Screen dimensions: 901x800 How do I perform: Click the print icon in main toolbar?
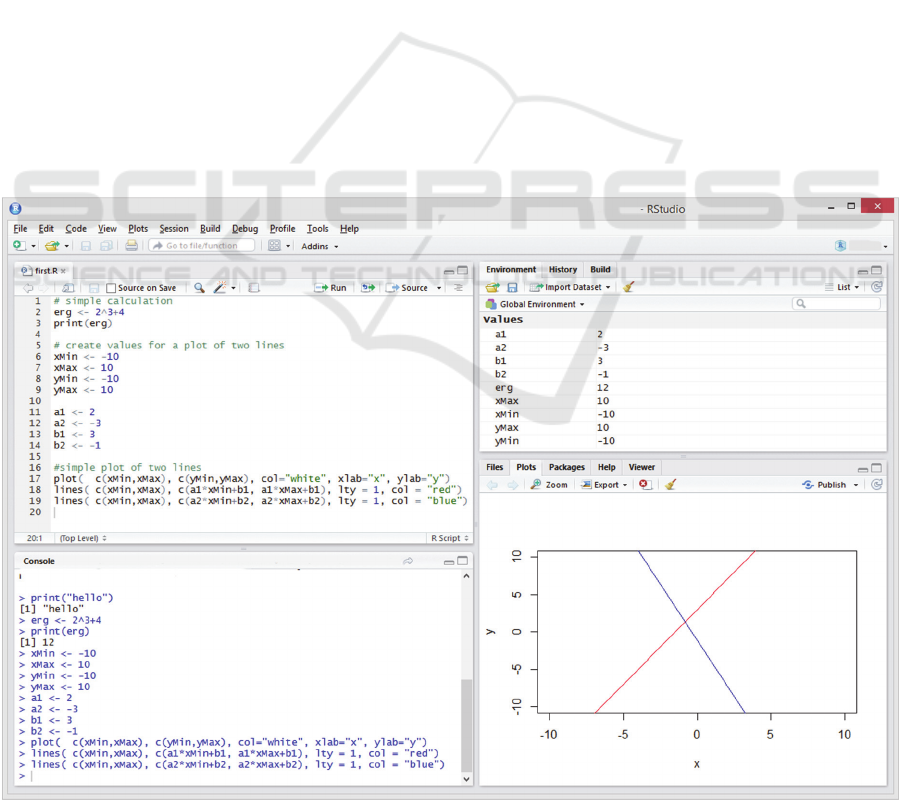131,246
